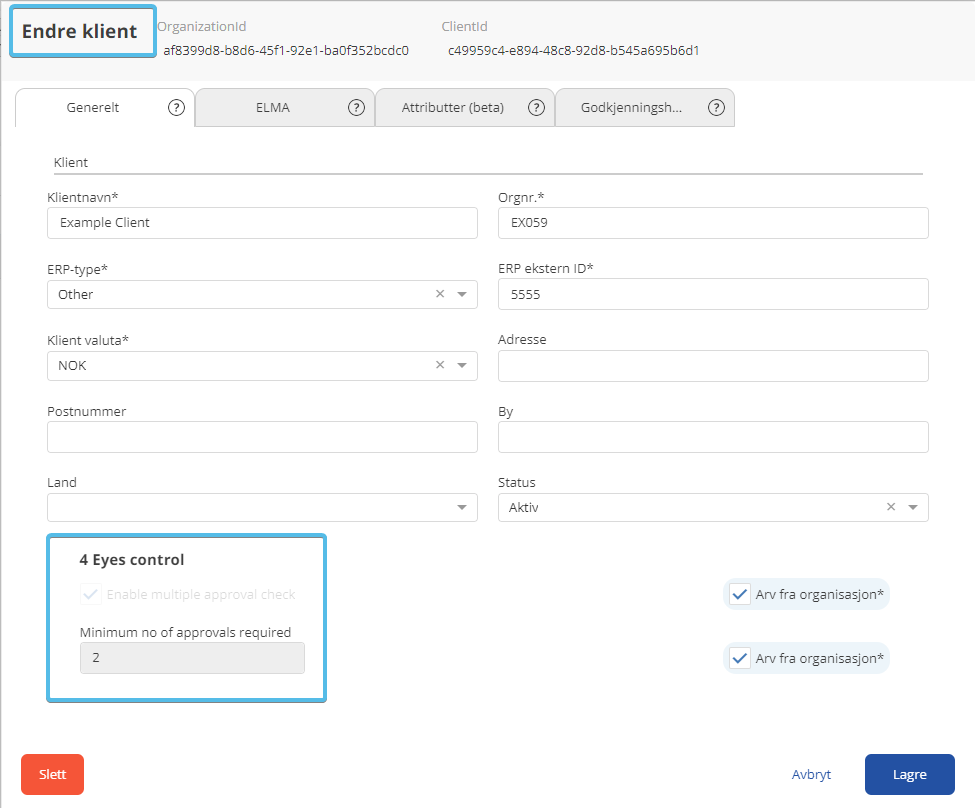This screenshot has width=975, height=808.
Task: Switch to the ELMA tab
Action: pyautogui.click(x=272, y=108)
